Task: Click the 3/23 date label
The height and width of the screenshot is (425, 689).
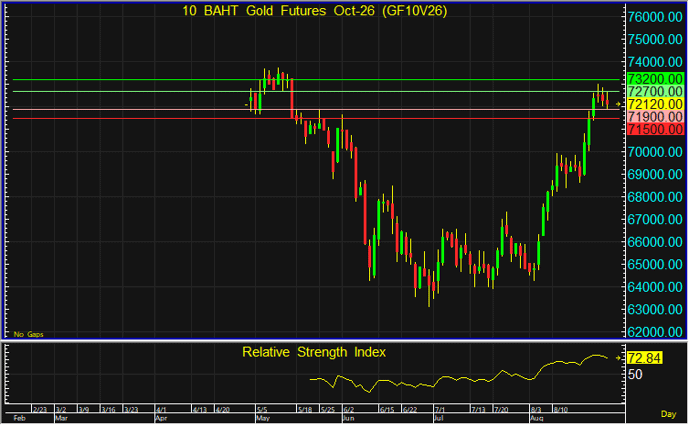Action: click(x=131, y=410)
